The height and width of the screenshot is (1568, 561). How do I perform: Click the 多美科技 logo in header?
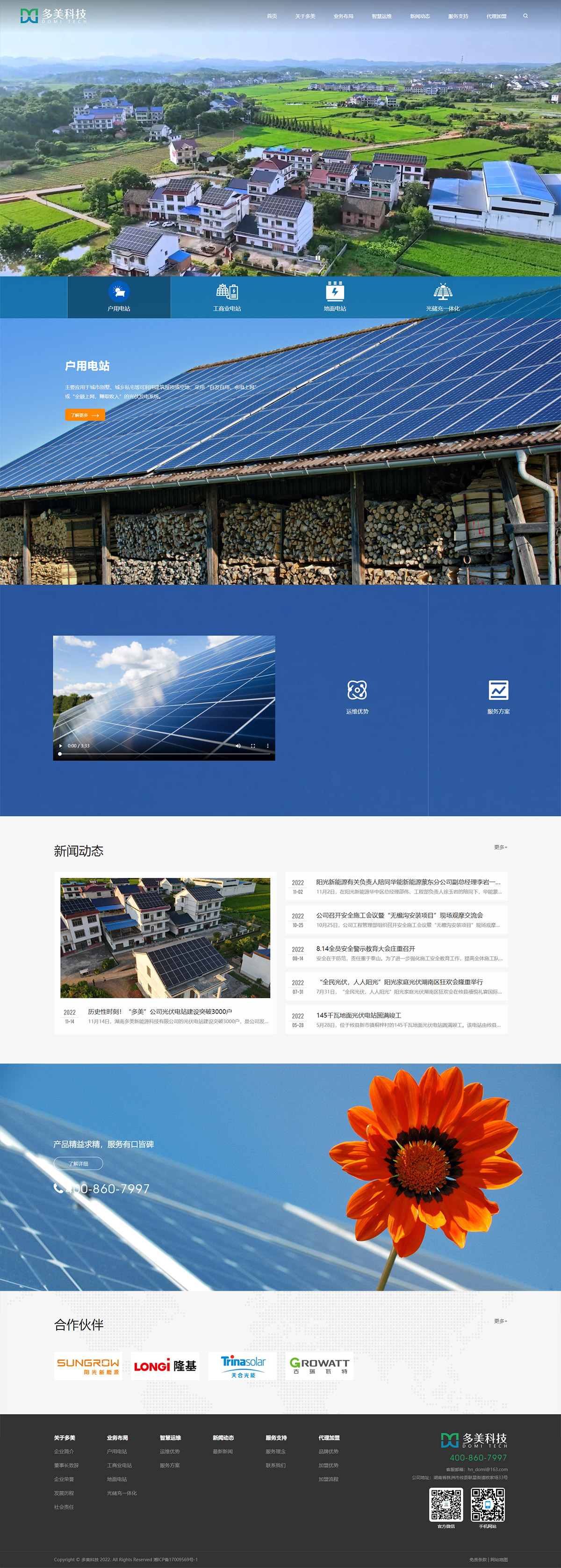click(x=54, y=16)
